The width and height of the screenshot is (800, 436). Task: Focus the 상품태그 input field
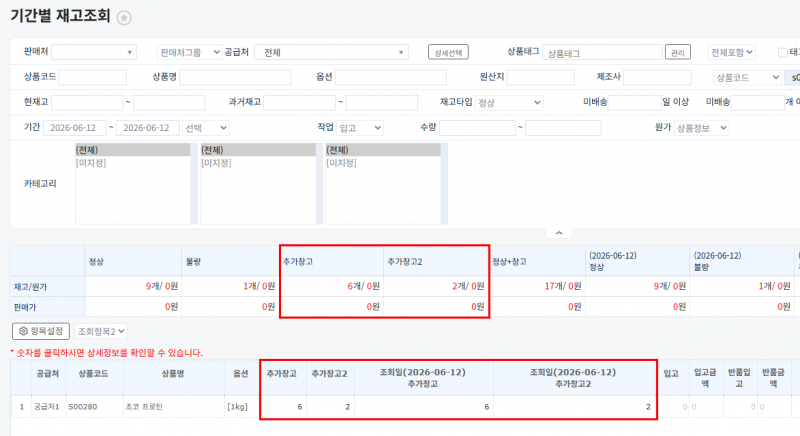click(x=603, y=52)
